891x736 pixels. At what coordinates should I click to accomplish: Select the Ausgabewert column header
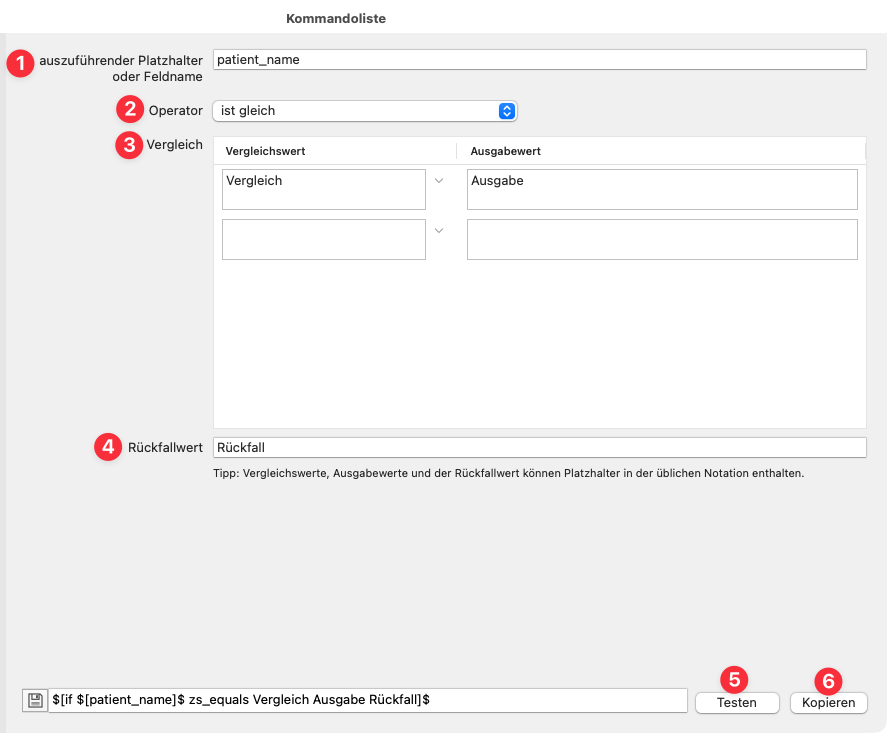tap(506, 151)
